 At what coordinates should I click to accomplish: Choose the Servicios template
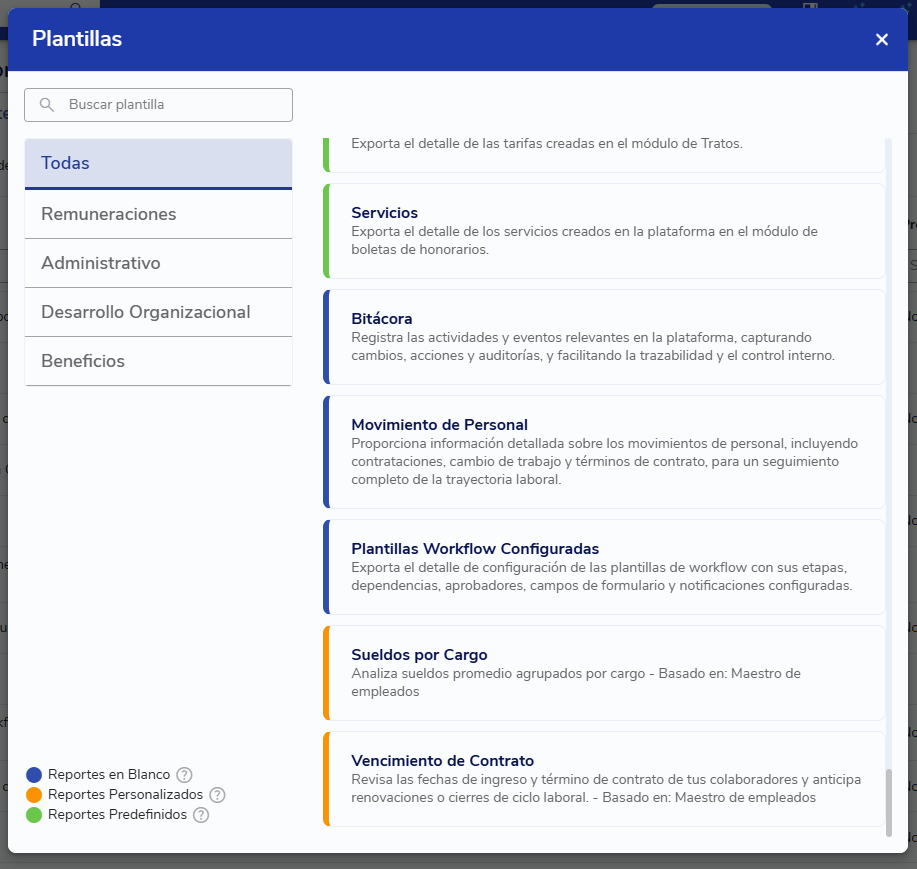coord(605,231)
